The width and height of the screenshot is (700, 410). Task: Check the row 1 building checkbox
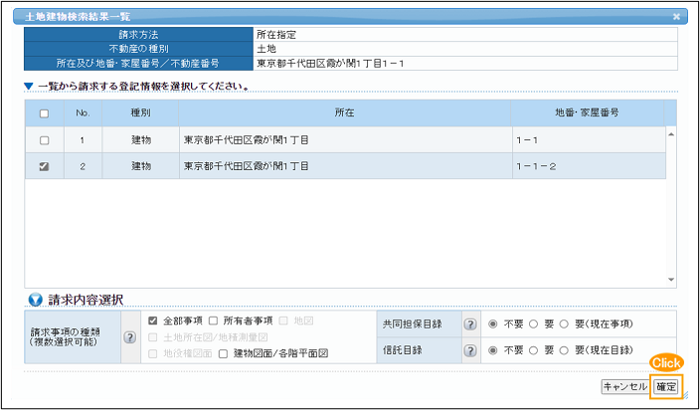pyautogui.click(x=44, y=141)
